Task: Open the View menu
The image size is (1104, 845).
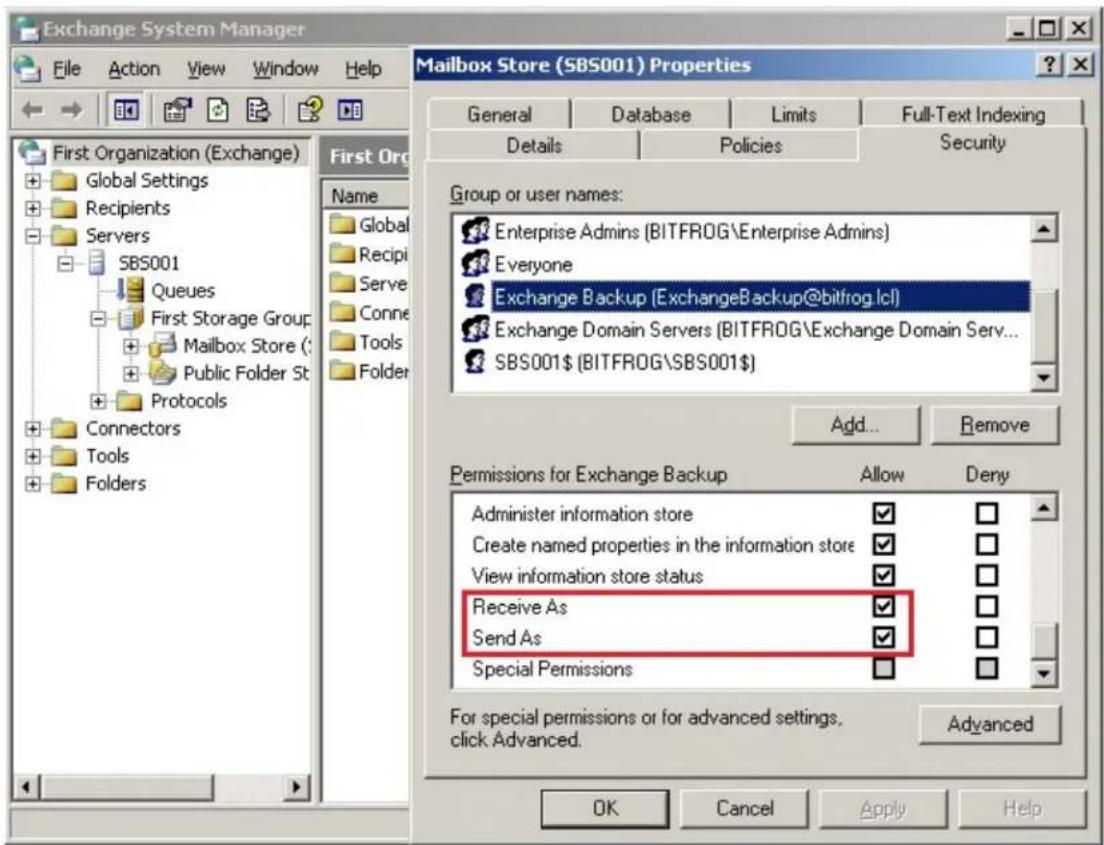Action: pyautogui.click(x=206, y=69)
